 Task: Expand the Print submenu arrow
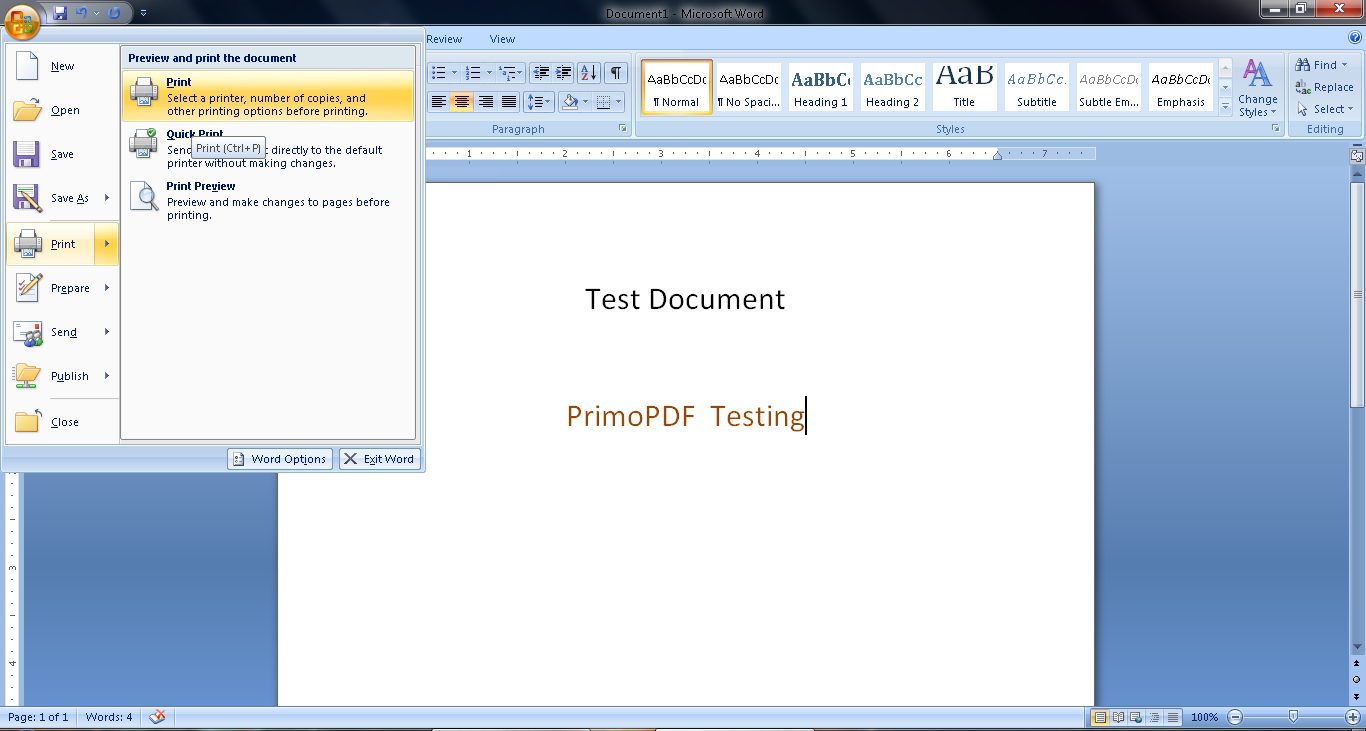tap(107, 244)
